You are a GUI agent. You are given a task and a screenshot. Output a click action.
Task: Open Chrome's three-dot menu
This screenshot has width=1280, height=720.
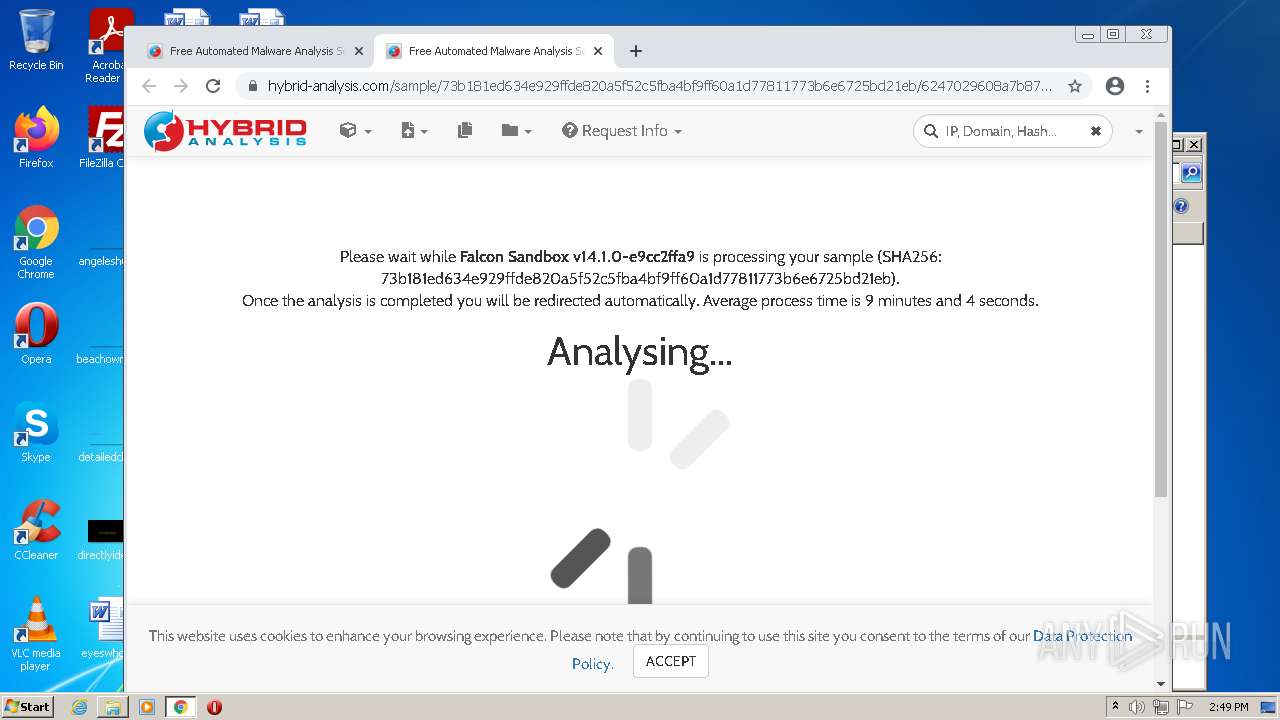point(1147,86)
